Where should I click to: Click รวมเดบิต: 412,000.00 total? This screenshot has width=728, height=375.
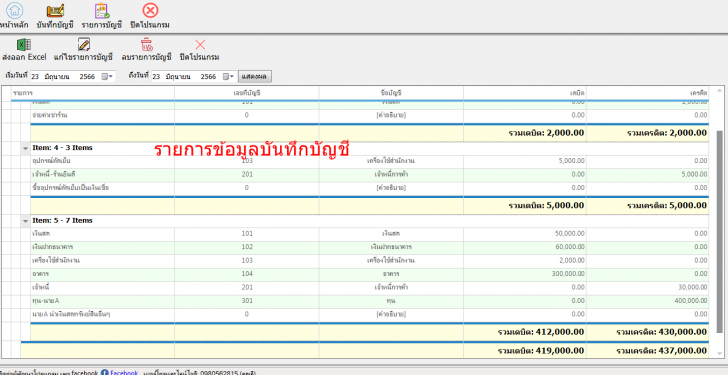(x=541, y=332)
